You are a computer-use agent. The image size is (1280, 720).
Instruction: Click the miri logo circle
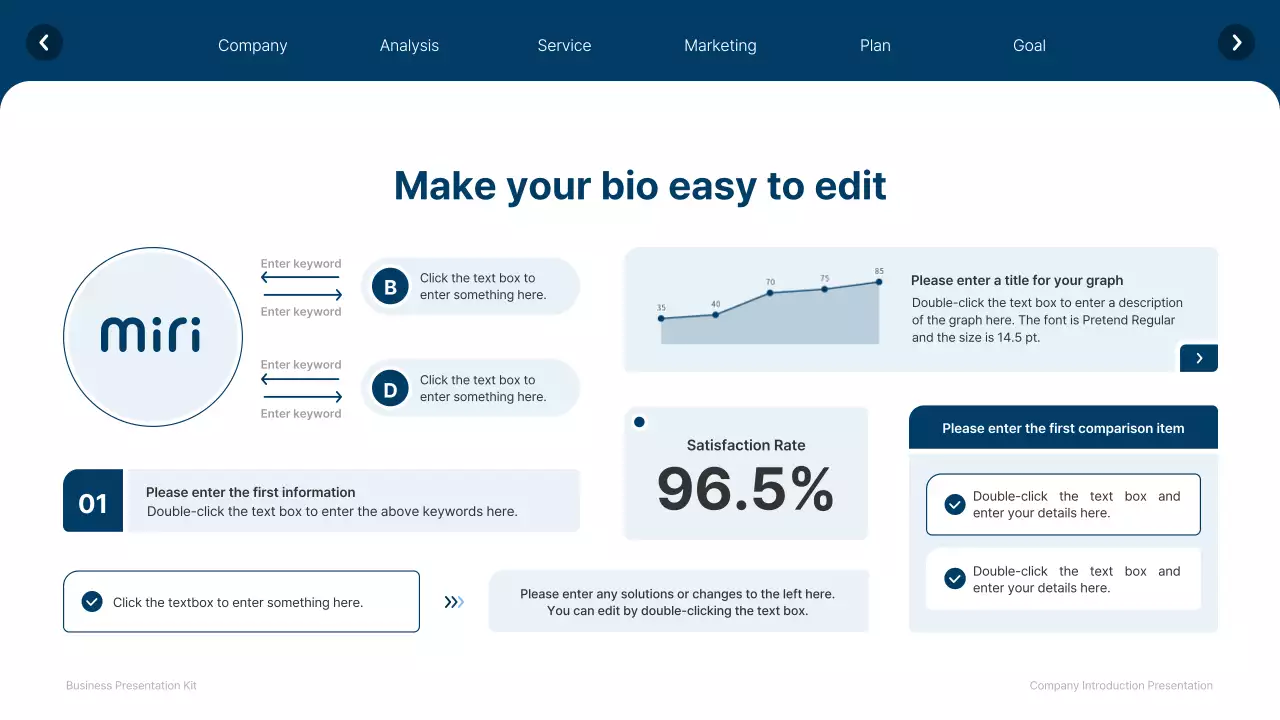[x=152, y=336]
